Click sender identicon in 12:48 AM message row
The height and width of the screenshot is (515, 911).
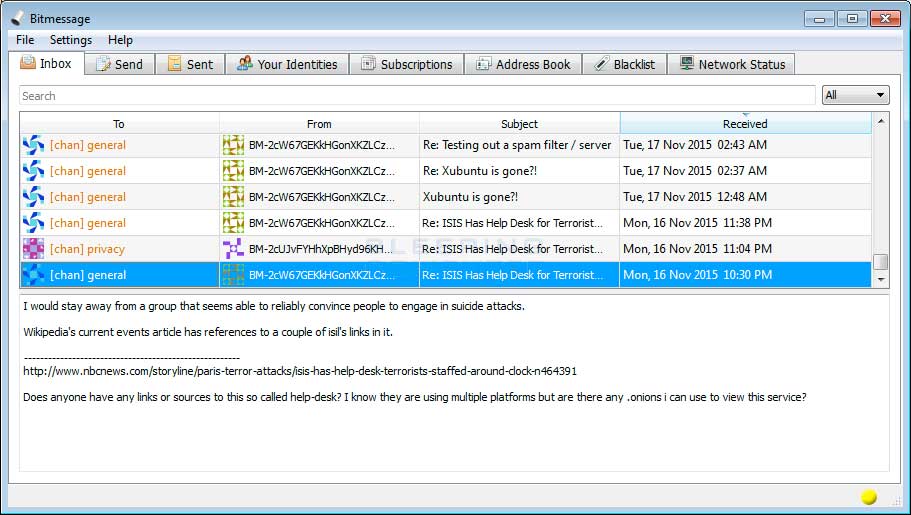233,196
